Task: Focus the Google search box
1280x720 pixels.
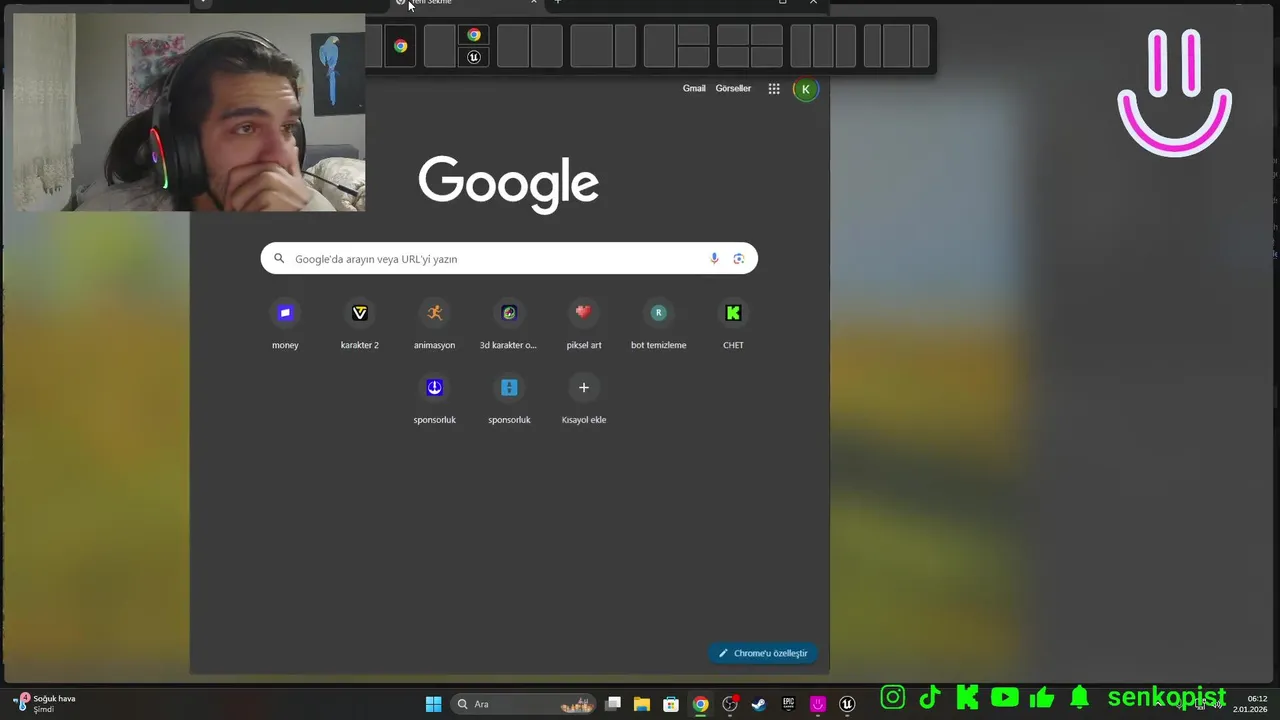Action: coord(509,259)
